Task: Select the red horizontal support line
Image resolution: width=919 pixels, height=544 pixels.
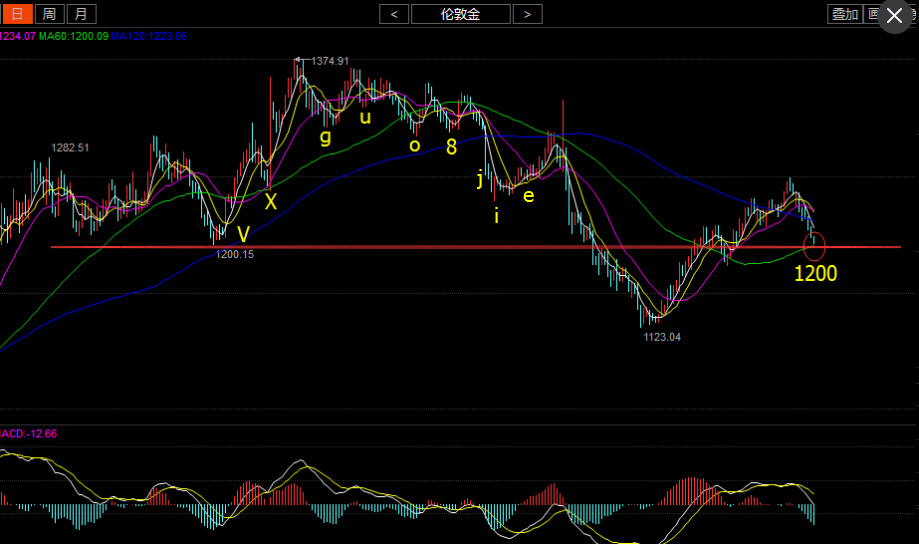Action: [400, 246]
